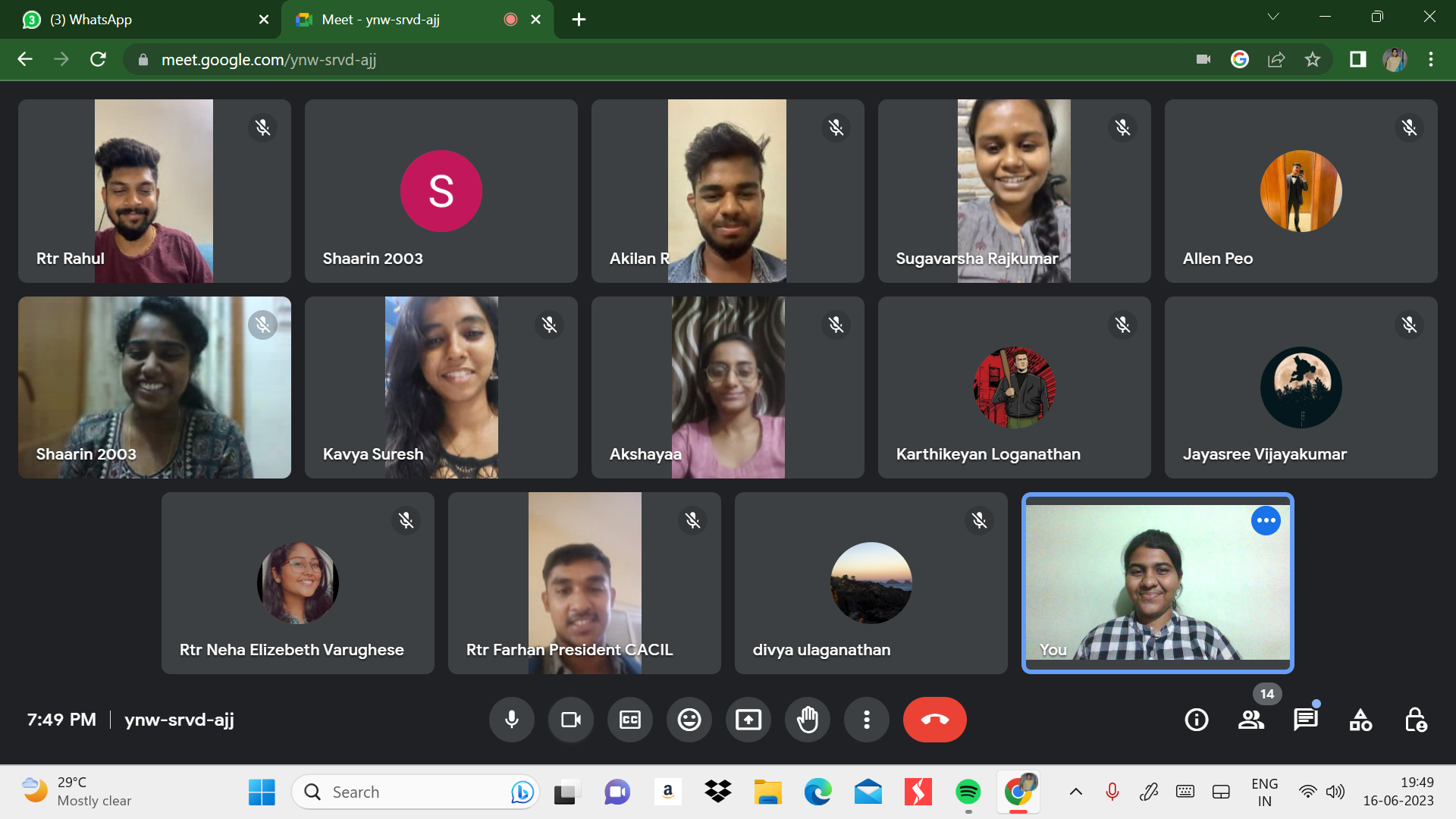Screen dimensions: 1456x819
Task: Click the Present now icon
Action: [748, 720]
